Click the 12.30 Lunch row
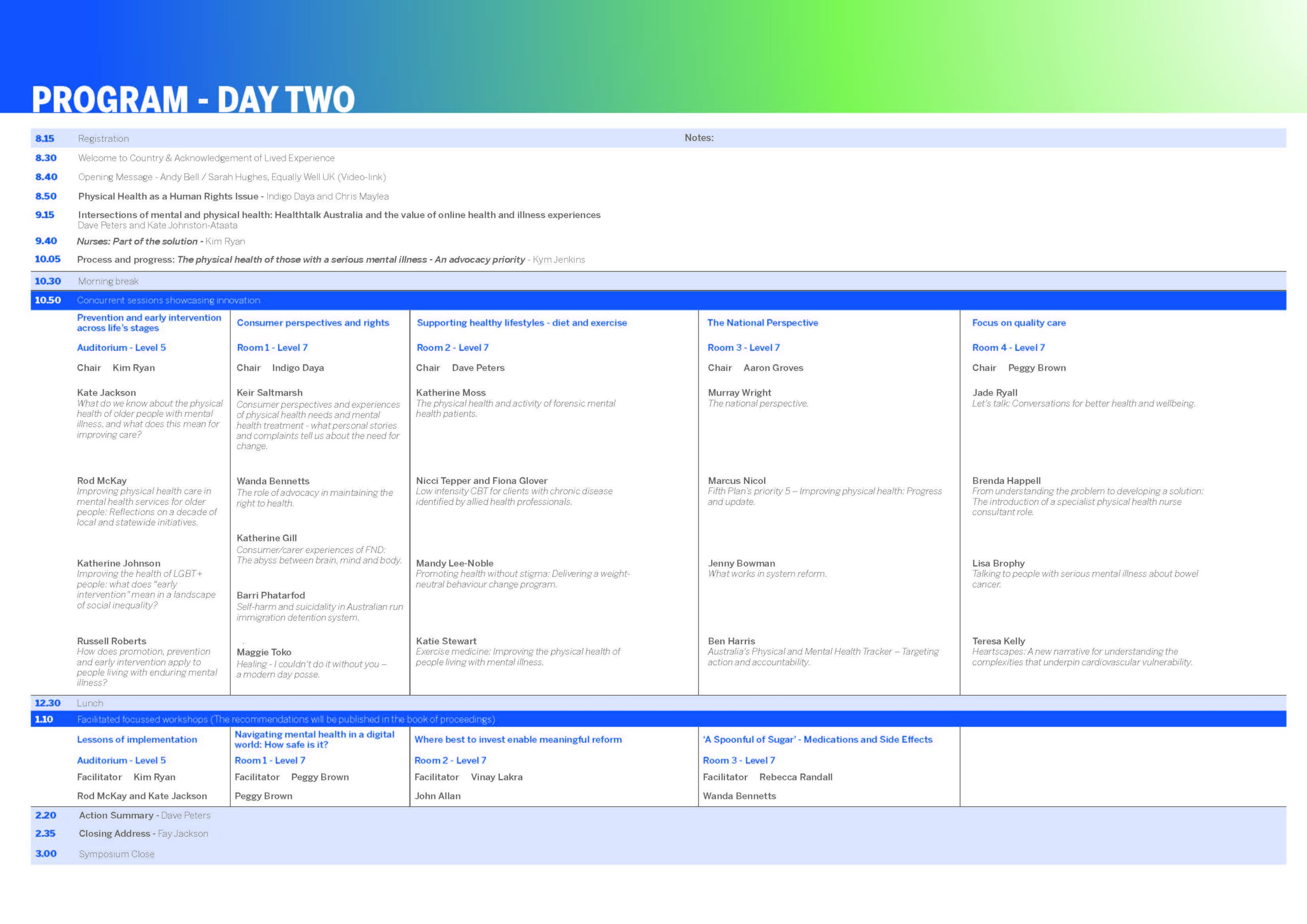1307x924 pixels. pyautogui.click(x=90, y=703)
